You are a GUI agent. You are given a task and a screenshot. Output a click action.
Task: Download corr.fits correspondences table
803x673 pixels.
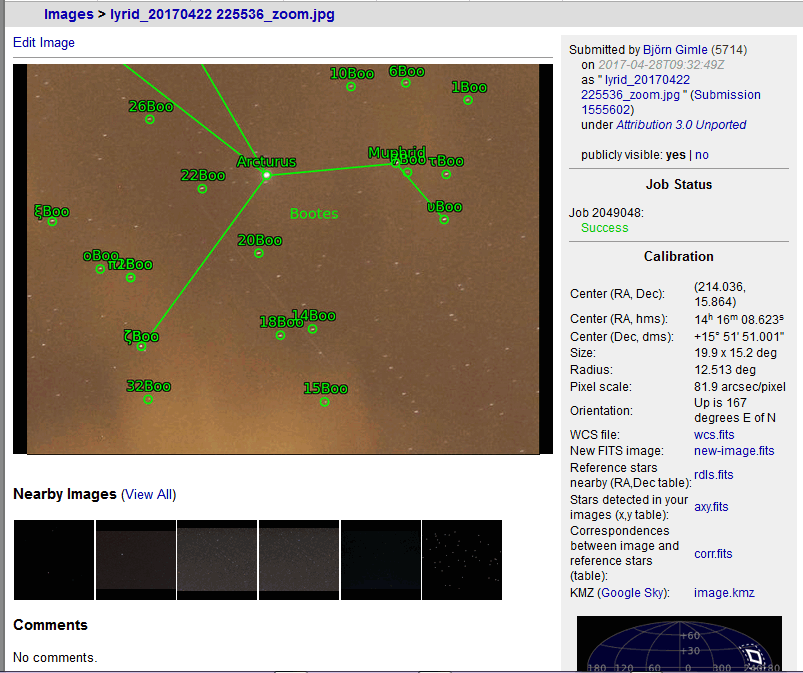click(x=713, y=553)
